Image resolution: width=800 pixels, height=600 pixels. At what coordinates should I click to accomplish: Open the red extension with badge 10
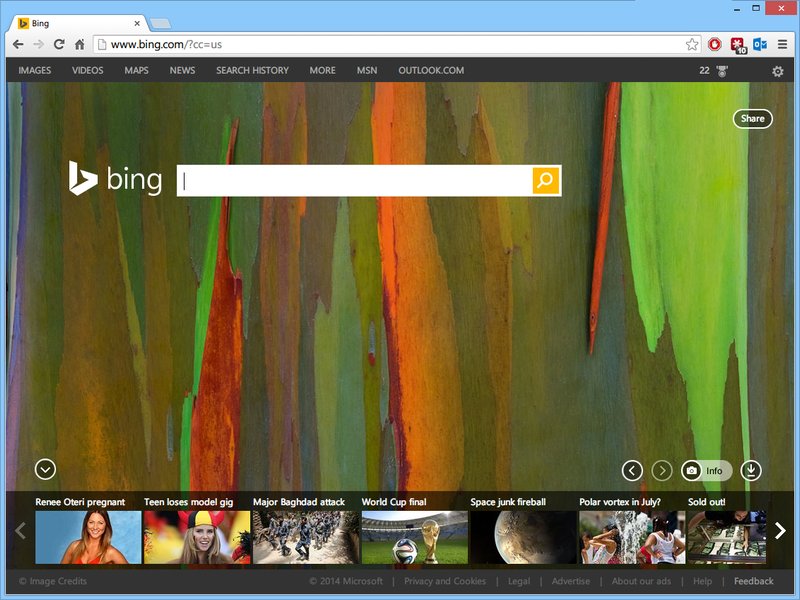[x=738, y=45]
